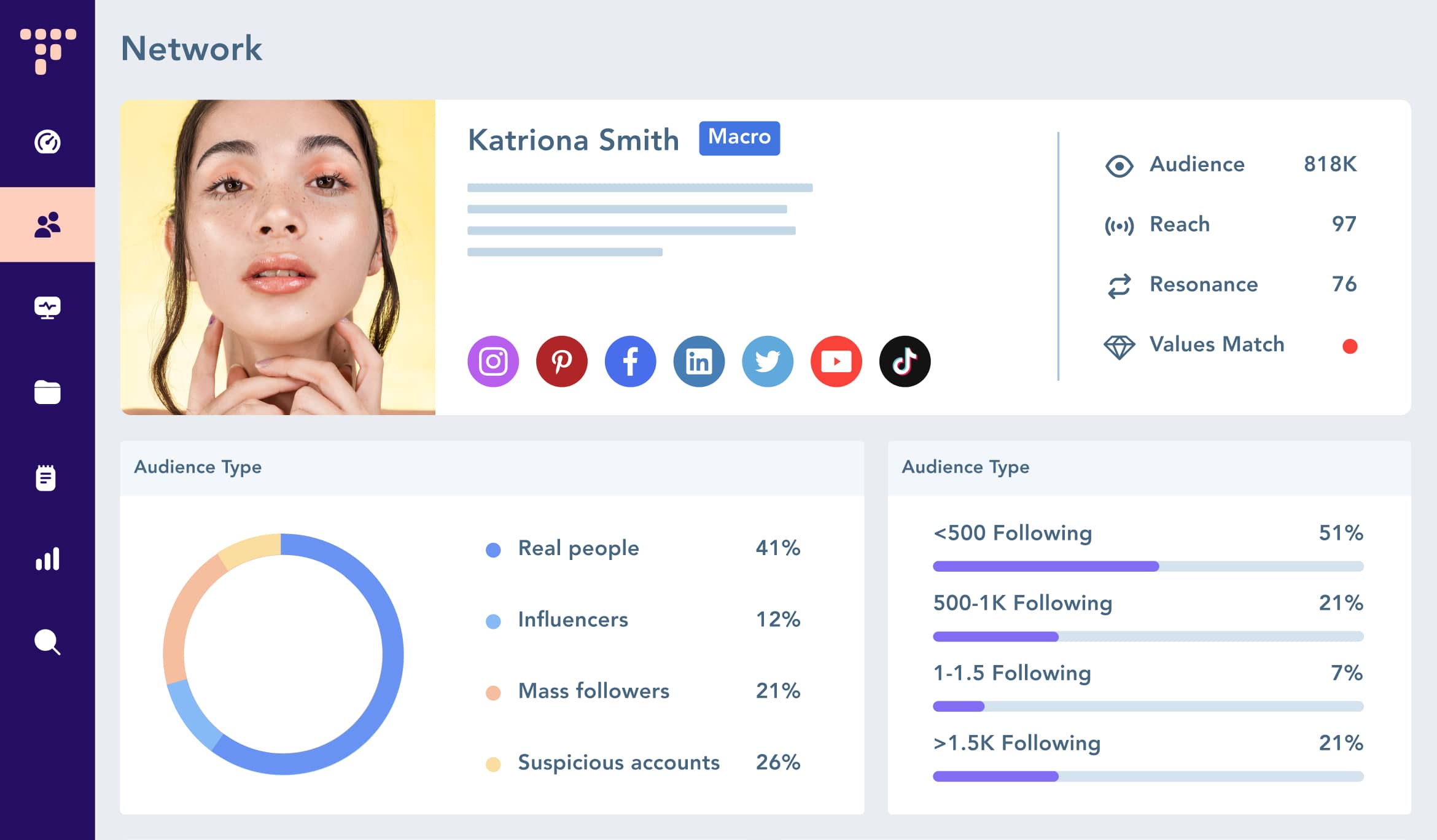Click the Real people legend dot
Image resolution: width=1437 pixels, height=840 pixels.
click(x=493, y=550)
